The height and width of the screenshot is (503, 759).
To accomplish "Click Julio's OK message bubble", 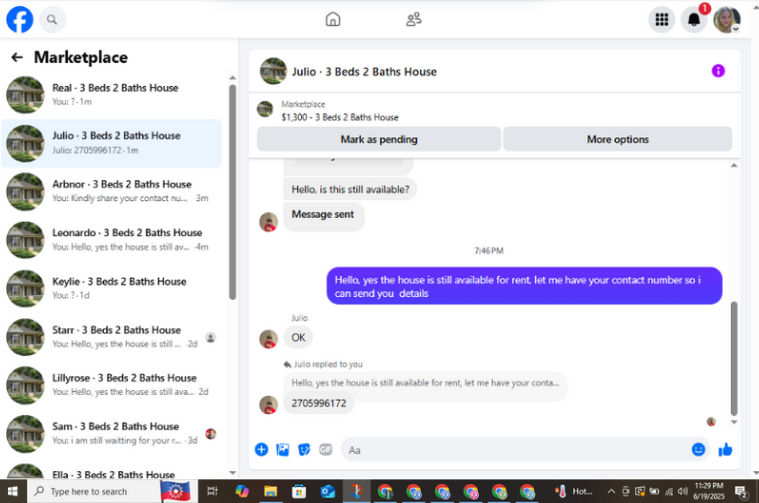I will [x=298, y=337].
